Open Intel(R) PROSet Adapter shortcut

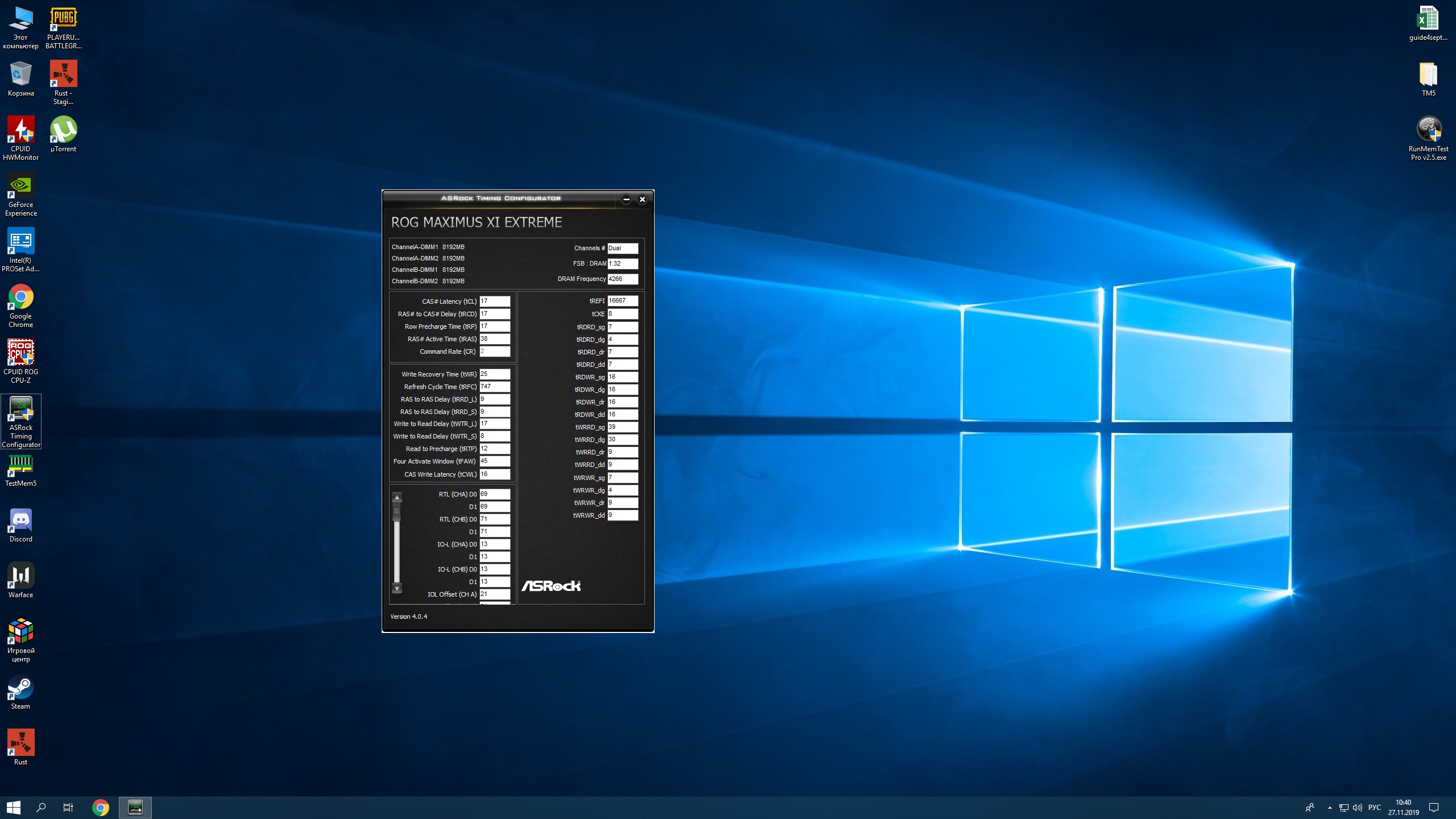click(x=21, y=250)
